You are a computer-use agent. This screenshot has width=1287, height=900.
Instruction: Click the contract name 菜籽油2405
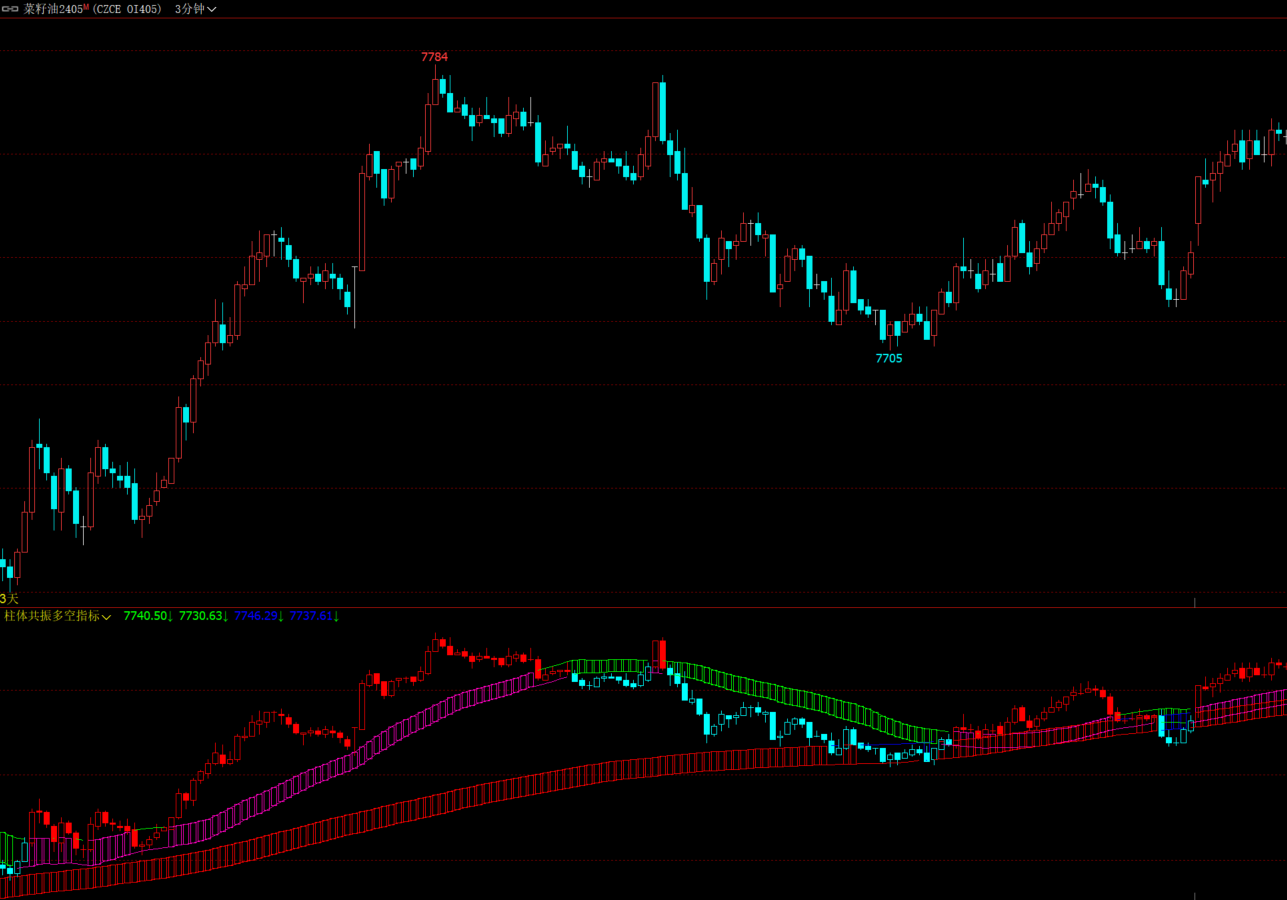(54, 9)
